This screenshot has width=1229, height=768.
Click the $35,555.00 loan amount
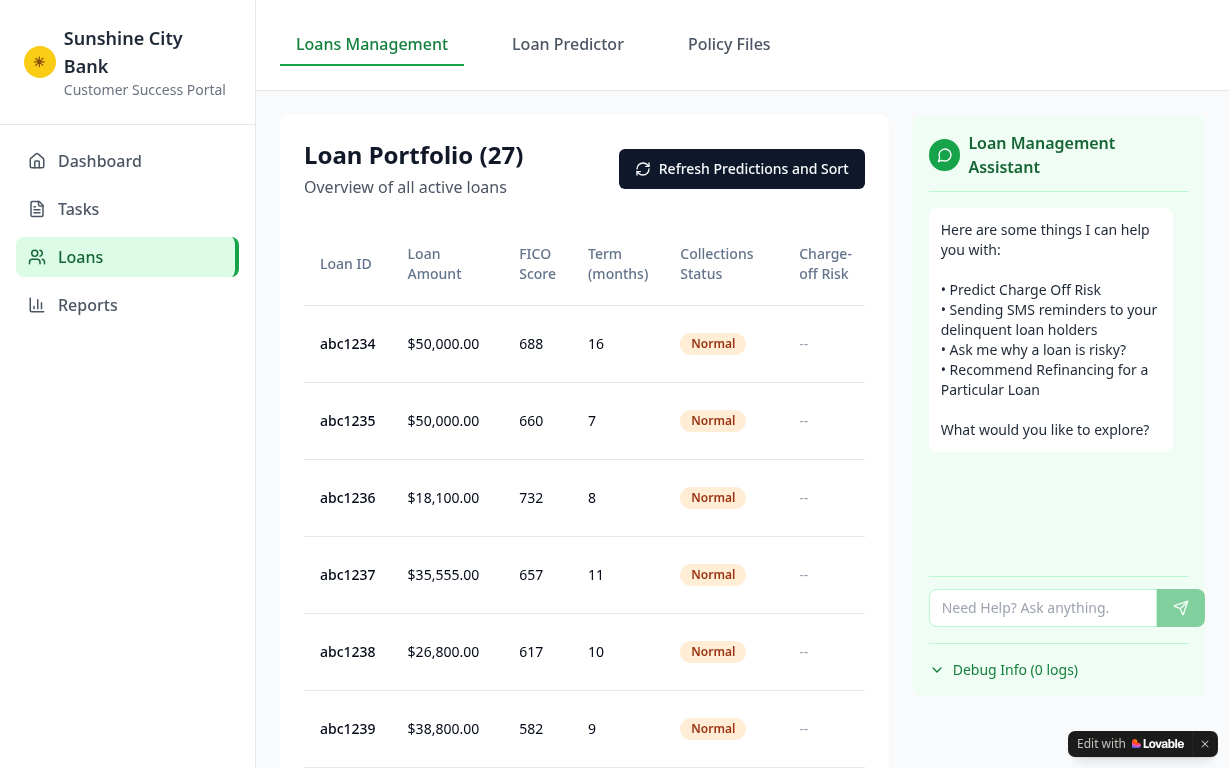click(x=443, y=575)
